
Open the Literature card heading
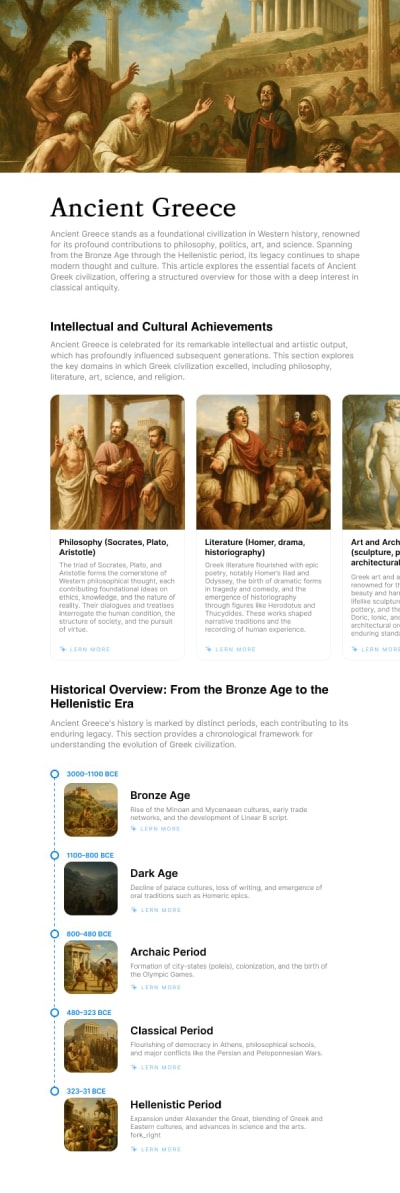(255, 547)
